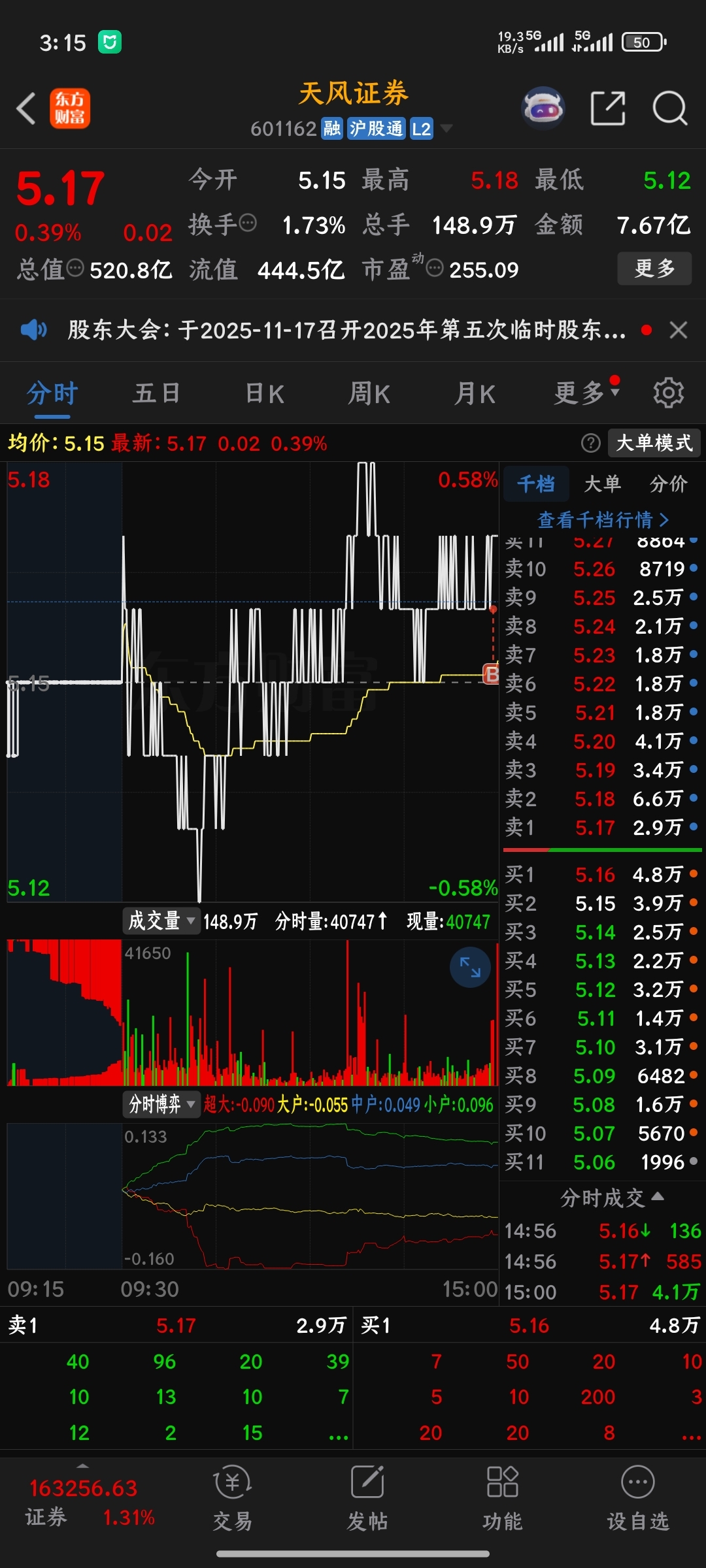Screen dimensions: 706x1568
Task: Open the 股东大会 announcement text
Action: (x=346, y=330)
